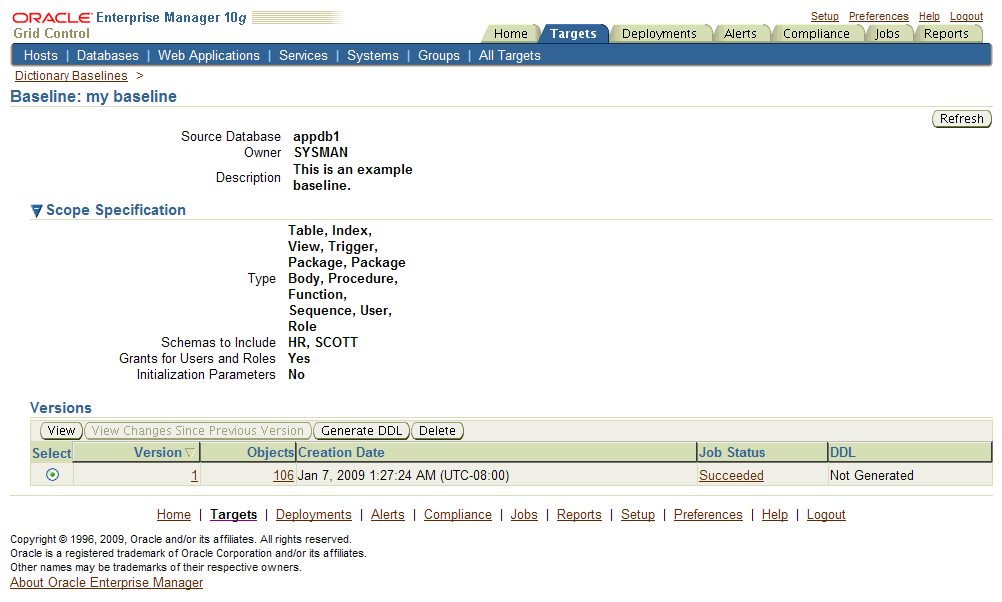Click the footer Setup link
This screenshot has width=1002, height=602.
pos(638,514)
